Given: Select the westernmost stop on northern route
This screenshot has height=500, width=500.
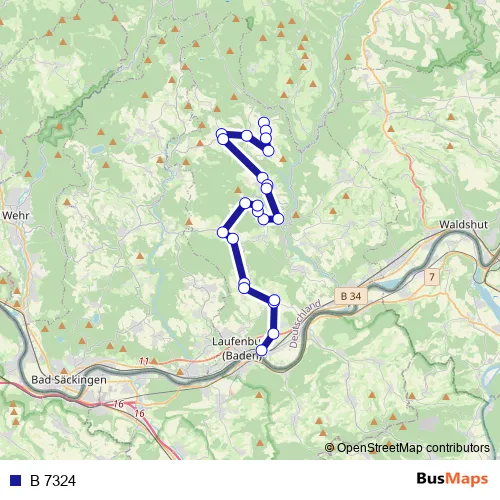Looking at the screenshot, I should (222, 135).
